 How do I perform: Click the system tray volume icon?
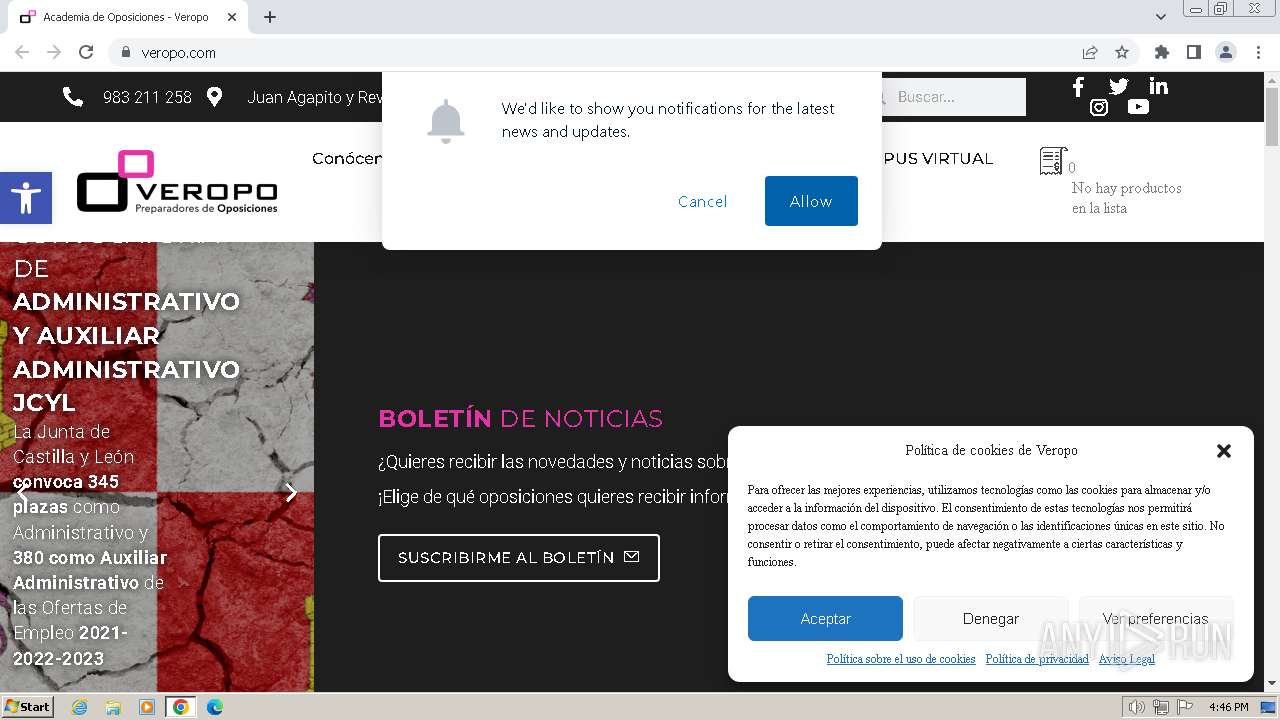click(1137, 707)
